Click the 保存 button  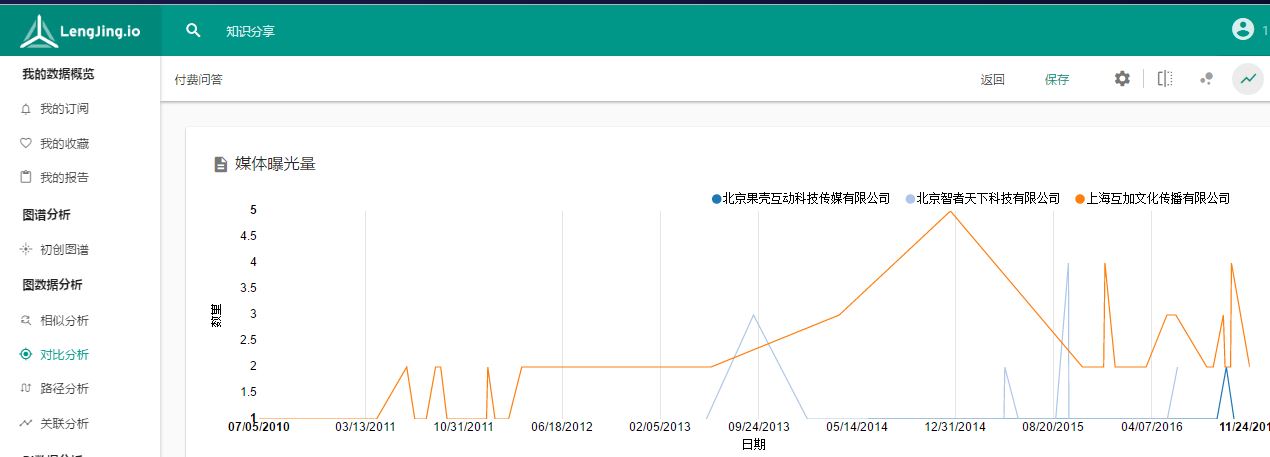1057,80
